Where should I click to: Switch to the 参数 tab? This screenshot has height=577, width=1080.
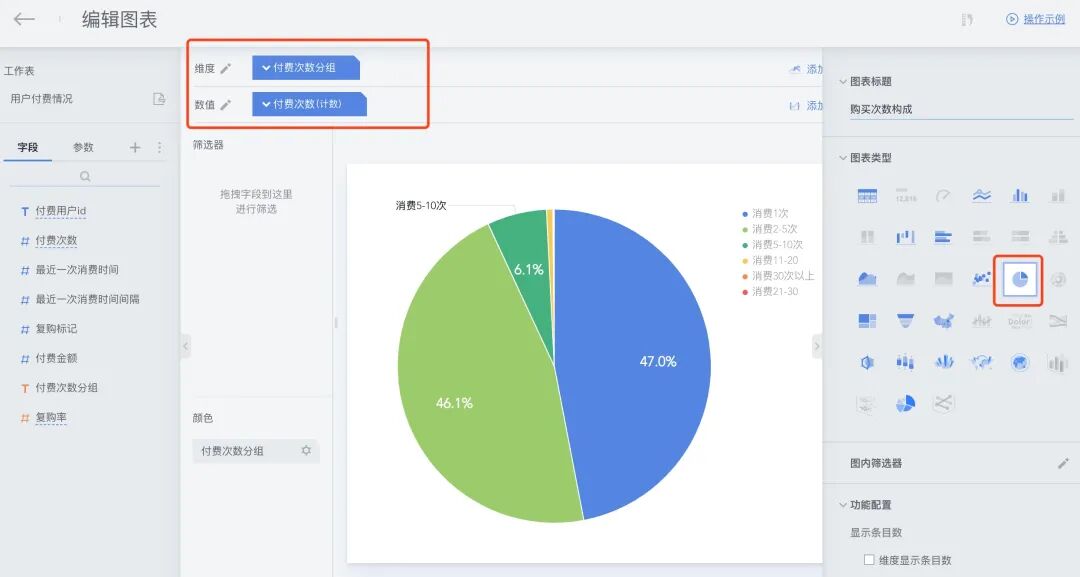[83, 147]
